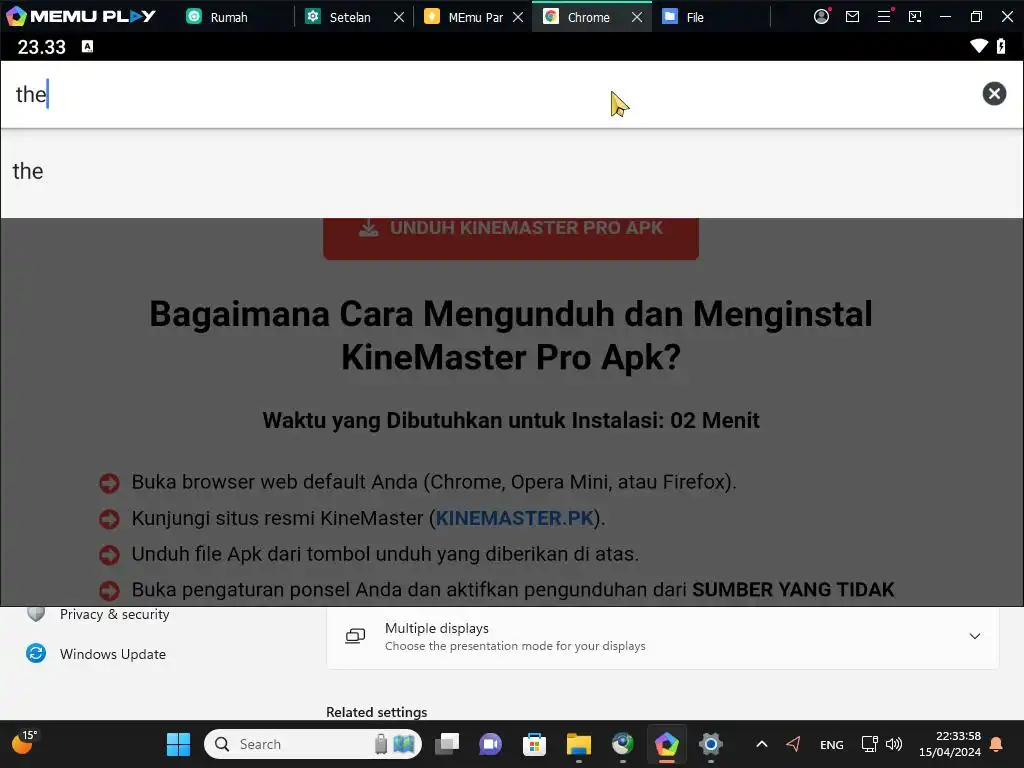Open Windows Settings gear on taskbar
This screenshot has height=768, width=1024.
(x=711, y=744)
